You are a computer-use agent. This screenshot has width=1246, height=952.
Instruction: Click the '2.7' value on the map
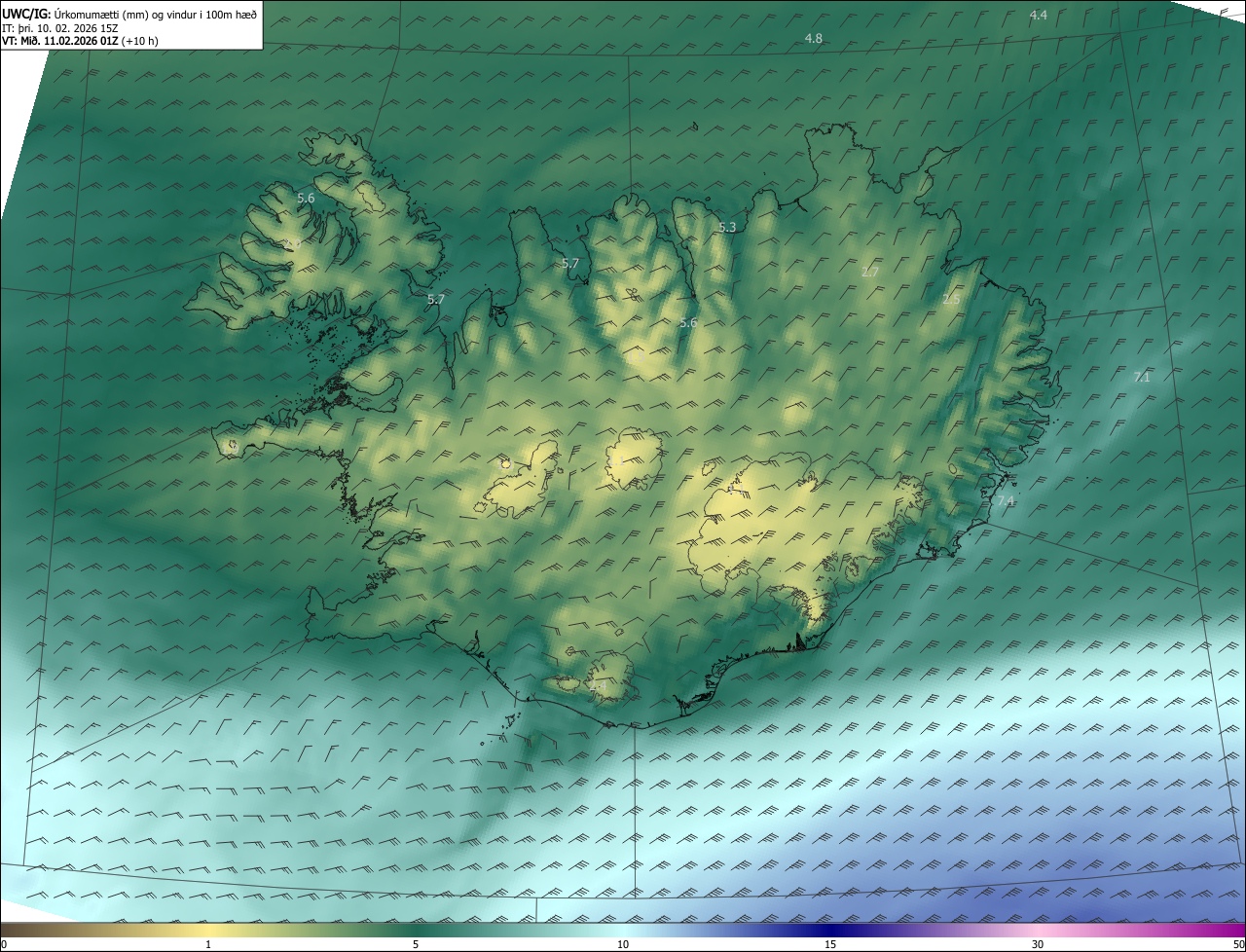pos(870,272)
